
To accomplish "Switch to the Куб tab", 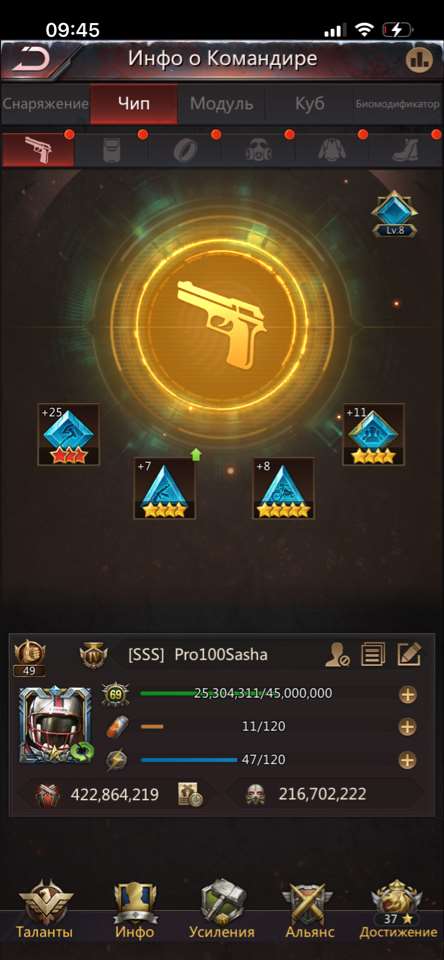I will (x=309, y=103).
